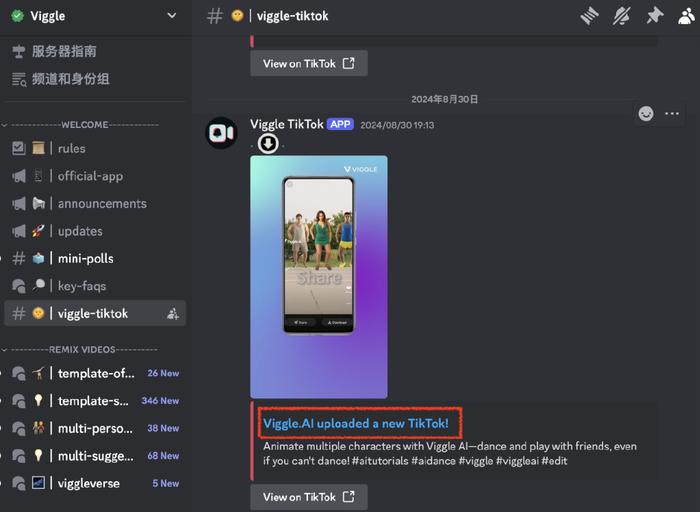
Task: Open the Viggle server dropdown menu
Action: pyautogui.click(x=171, y=16)
